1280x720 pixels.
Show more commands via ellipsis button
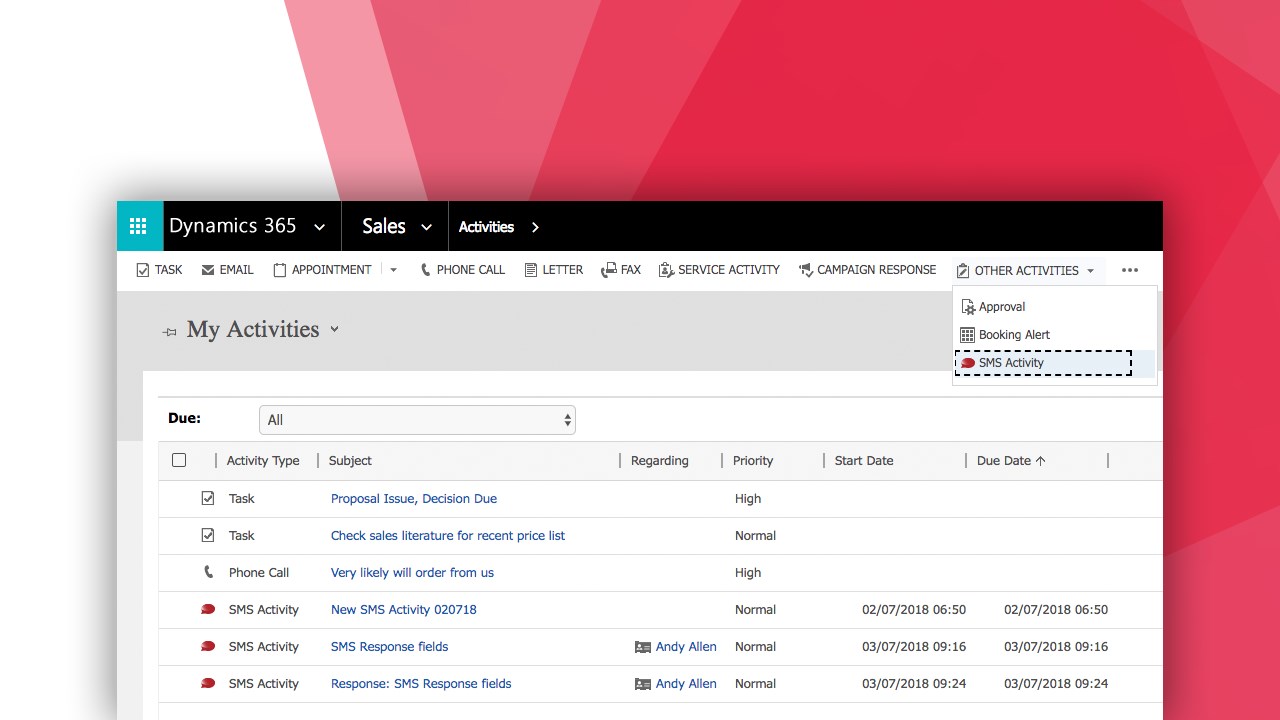click(1130, 270)
